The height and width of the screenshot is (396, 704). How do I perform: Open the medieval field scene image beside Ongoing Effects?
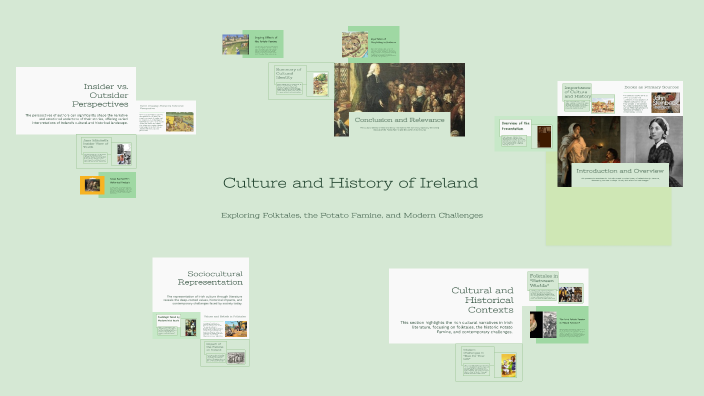235,44
